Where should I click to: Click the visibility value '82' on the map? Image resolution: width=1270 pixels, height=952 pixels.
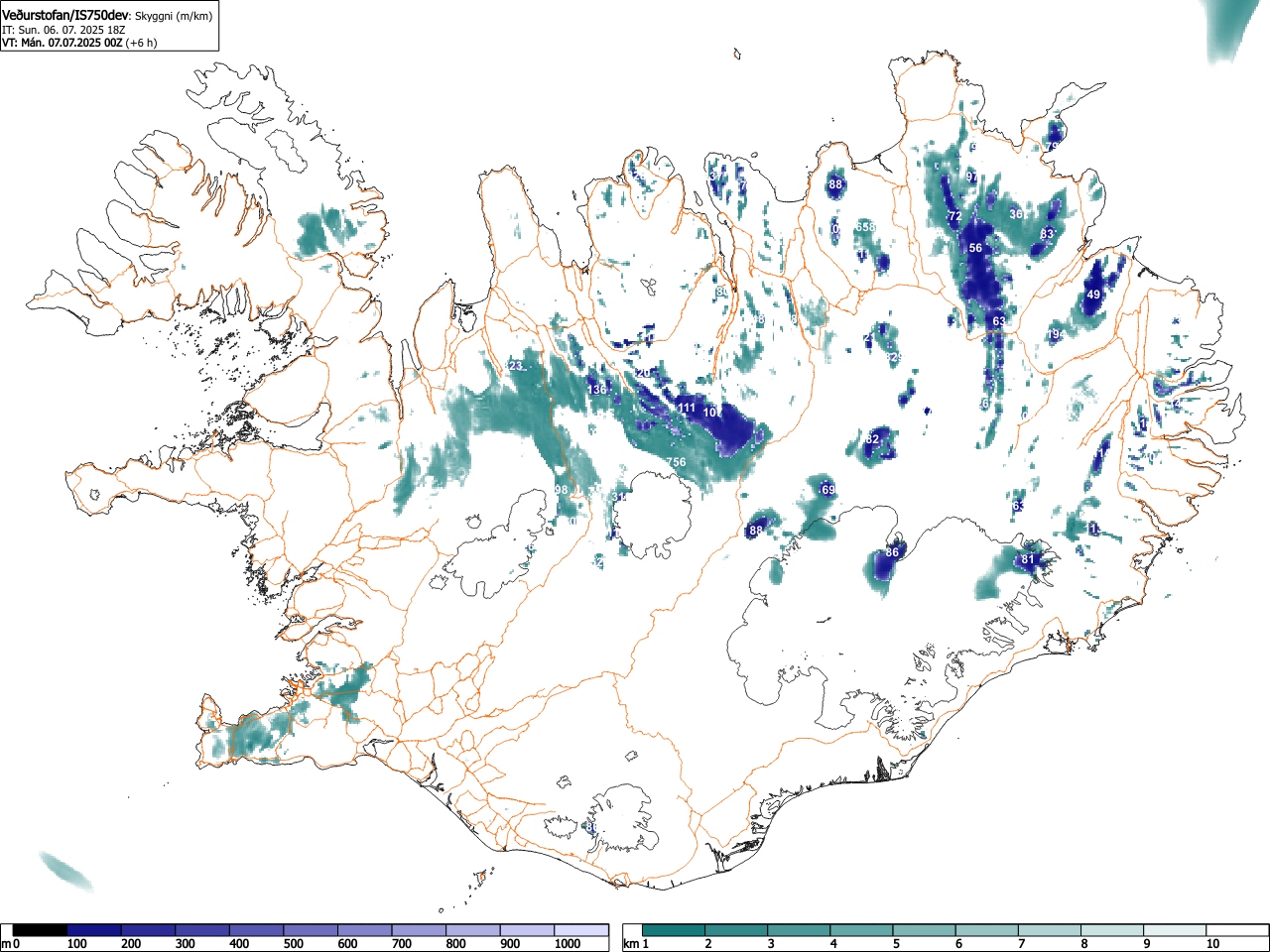coord(873,439)
